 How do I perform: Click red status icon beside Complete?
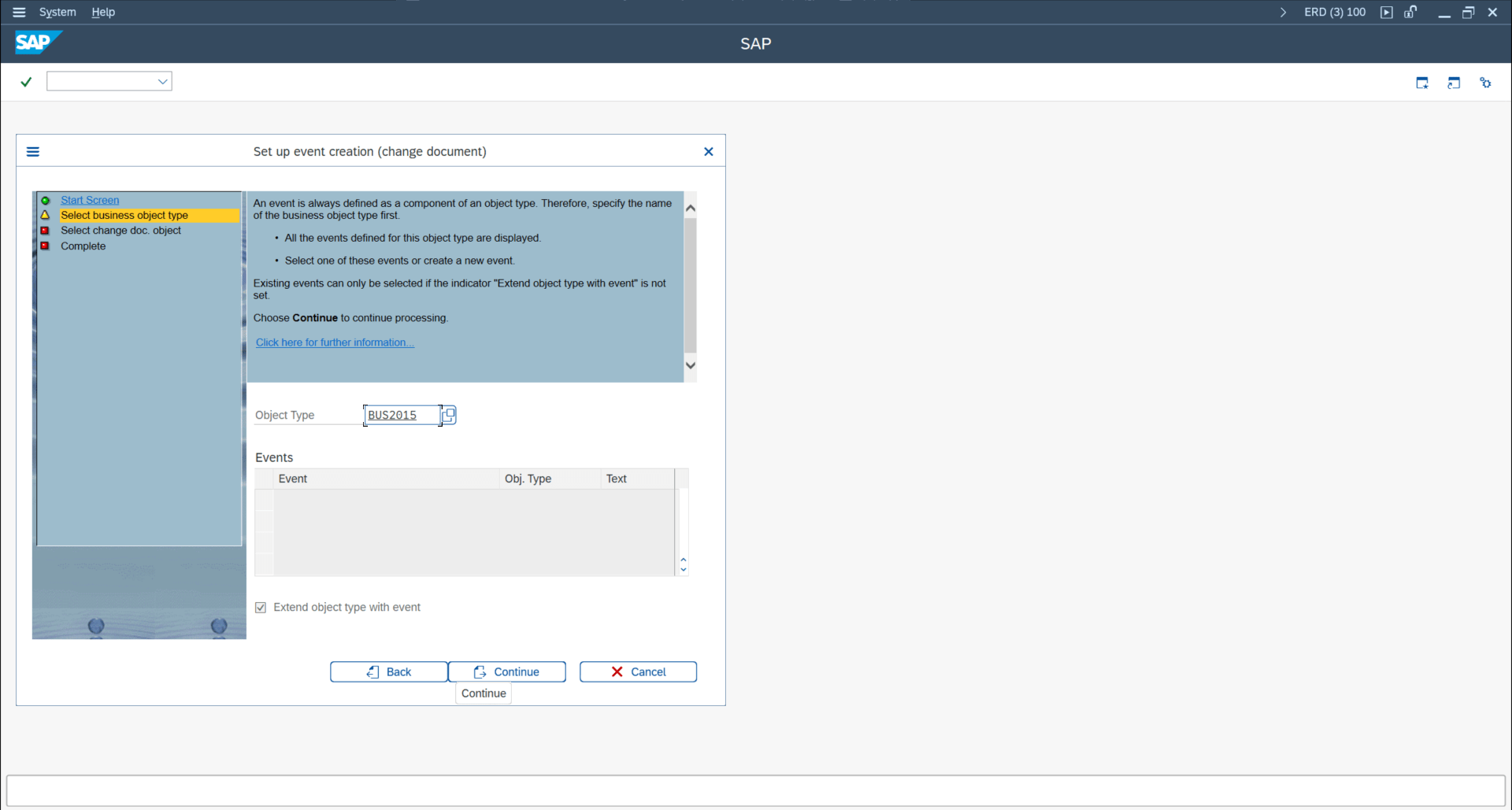coord(46,246)
